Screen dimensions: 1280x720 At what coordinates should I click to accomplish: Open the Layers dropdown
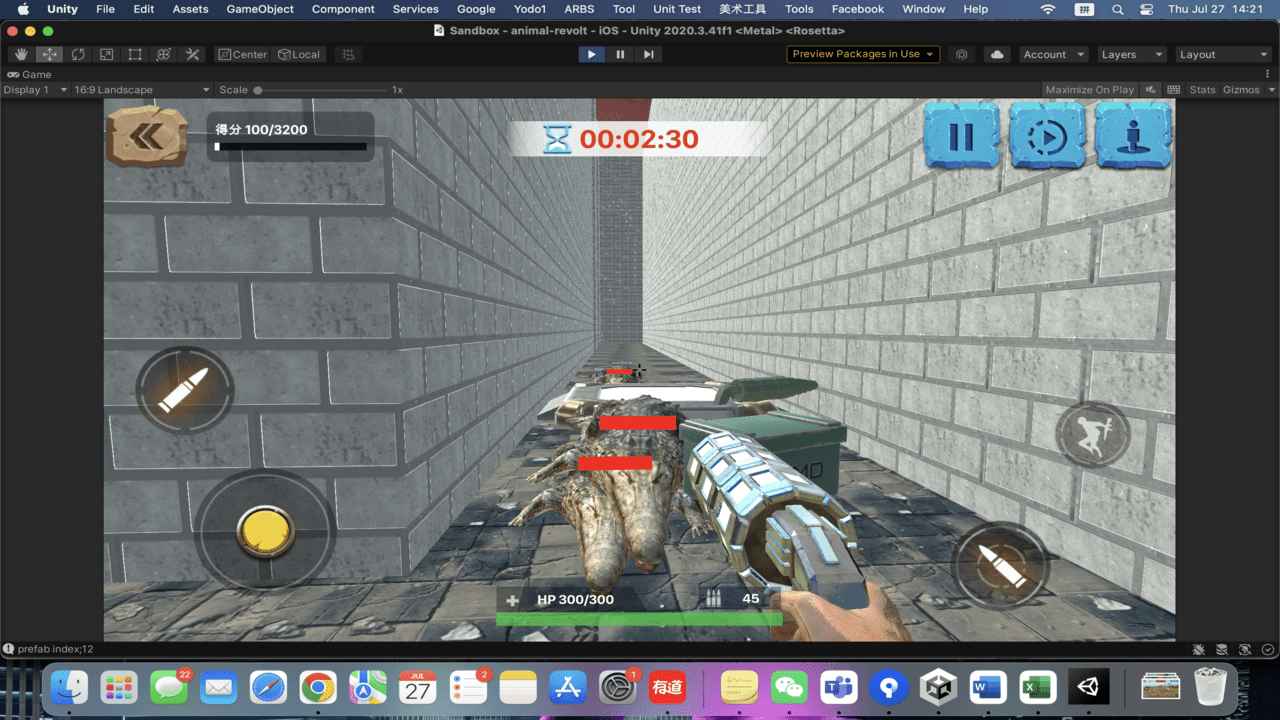pyautogui.click(x=1131, y=54)
